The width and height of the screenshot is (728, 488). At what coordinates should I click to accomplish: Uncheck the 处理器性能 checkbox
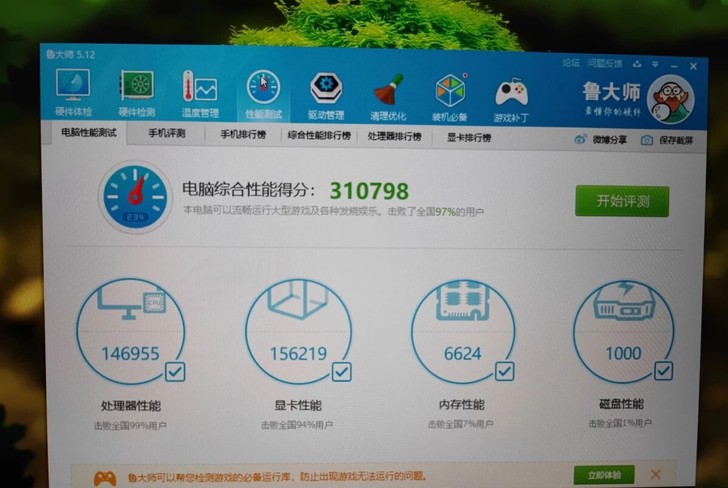point(175,371)
